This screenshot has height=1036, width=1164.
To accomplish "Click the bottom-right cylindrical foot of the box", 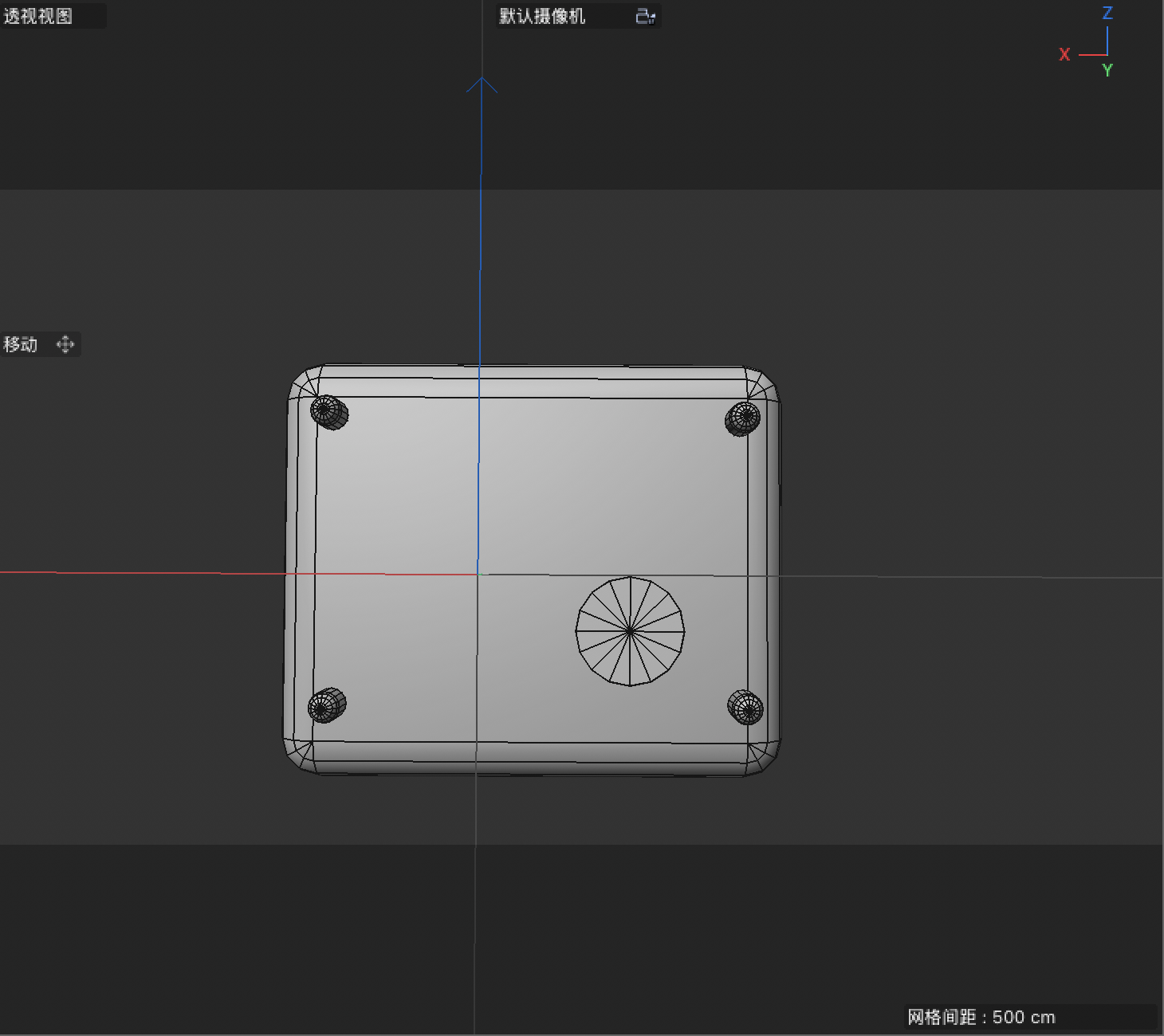I will coord(746,705).
